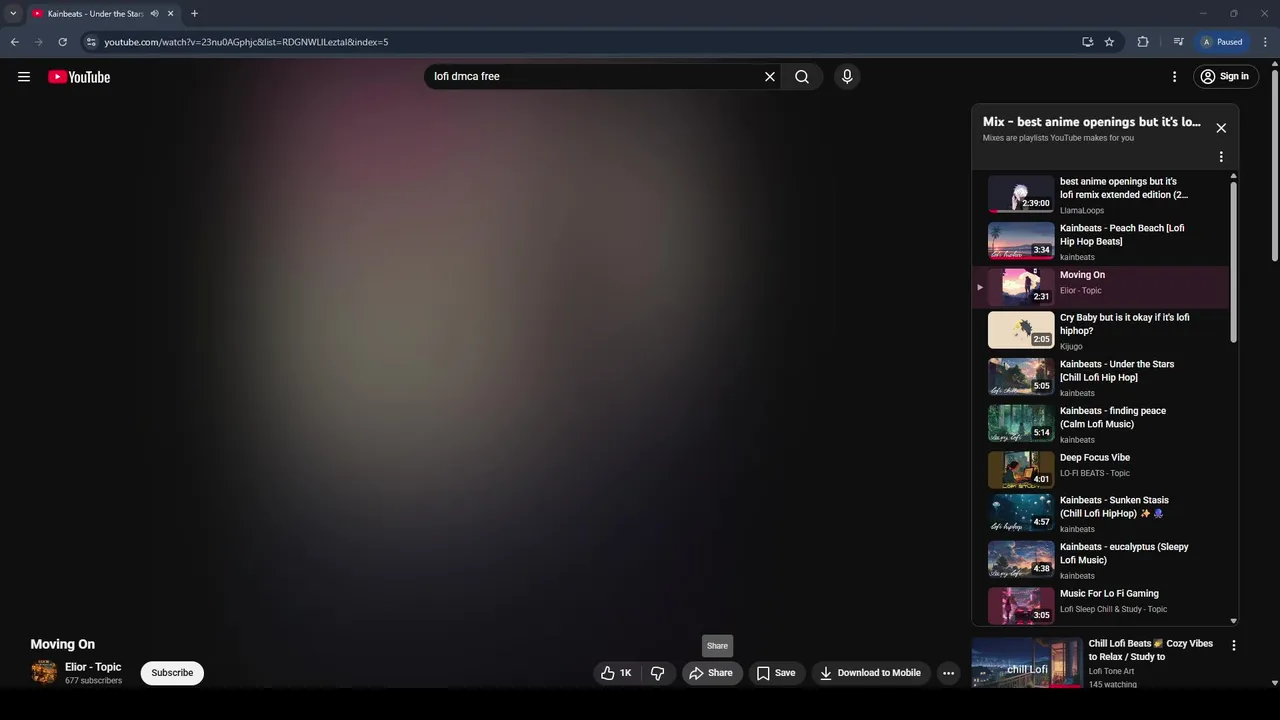
Task: Bookmark this page with star icon
Action: click(1109, 42)
